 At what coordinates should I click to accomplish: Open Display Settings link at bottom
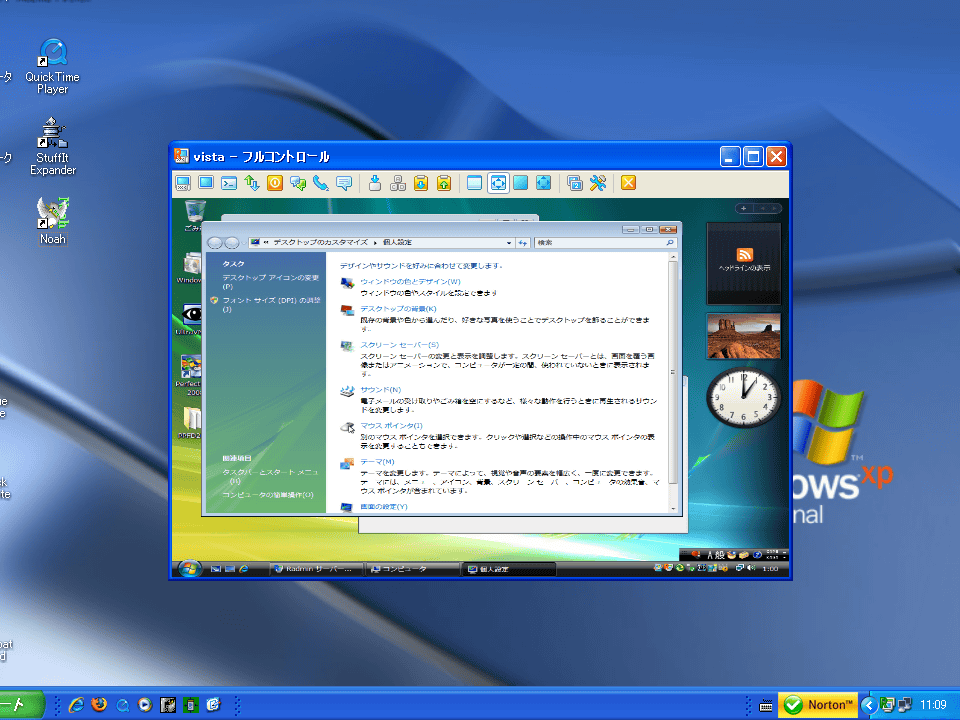383,506
